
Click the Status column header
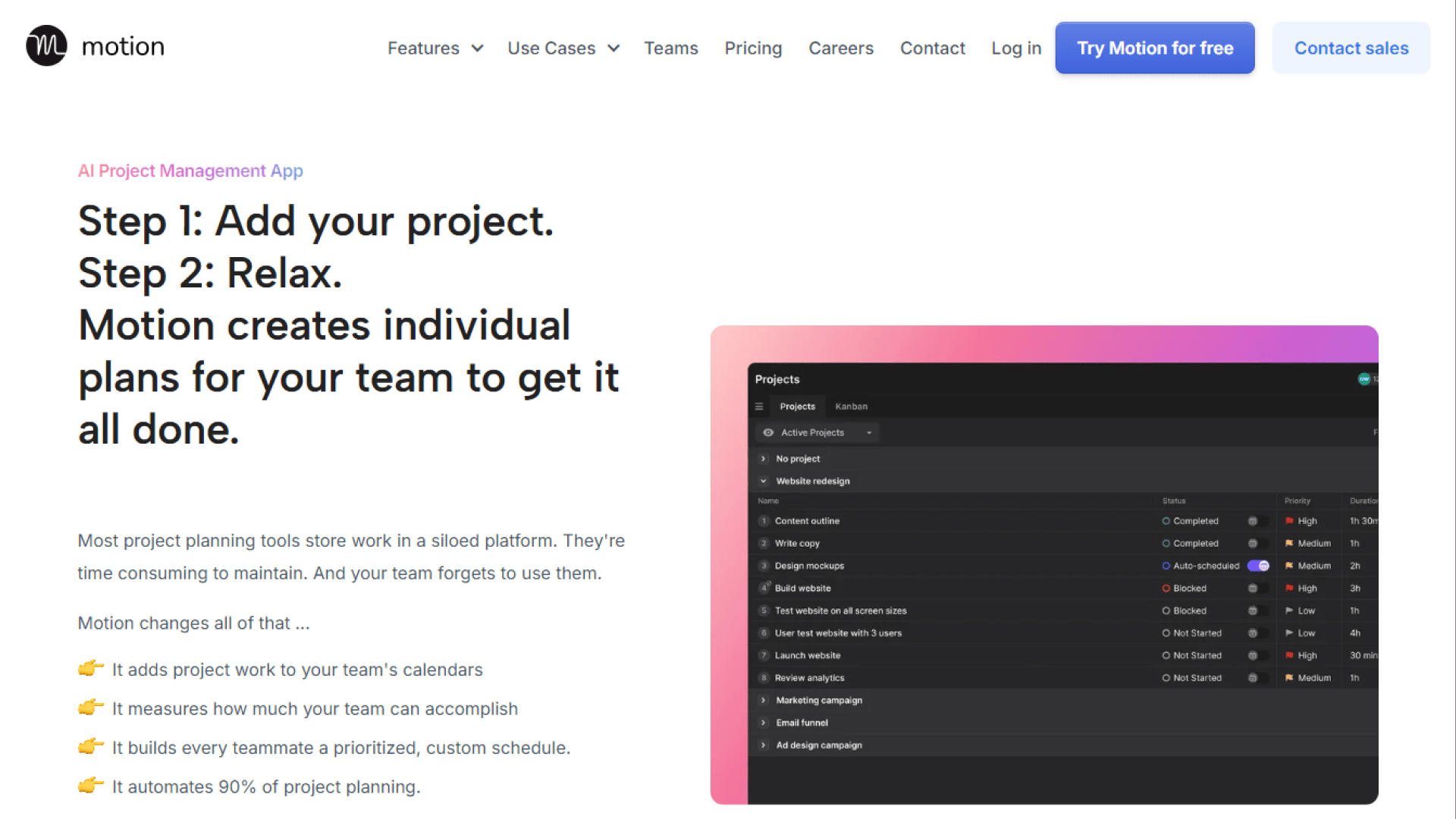tap(1174, 500)
